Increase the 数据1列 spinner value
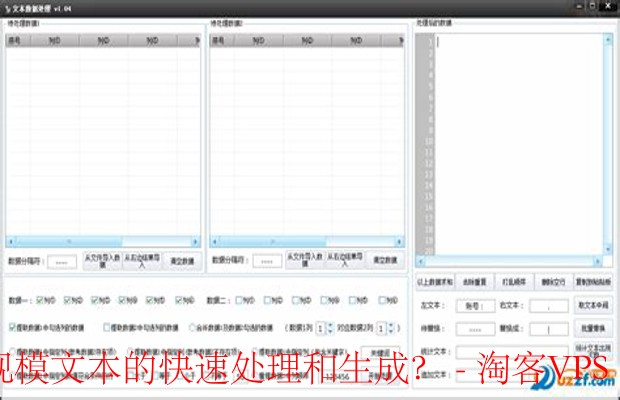 coord(330,325)
